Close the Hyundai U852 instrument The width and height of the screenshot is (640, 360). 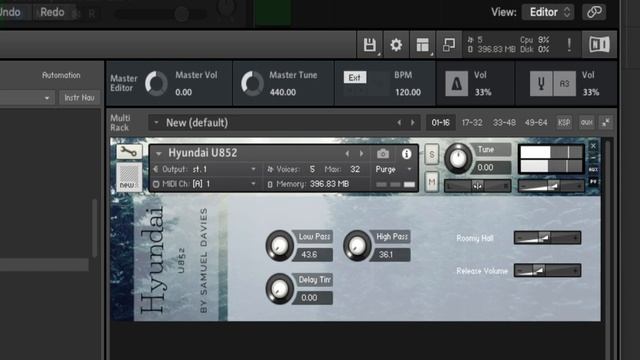593,146
